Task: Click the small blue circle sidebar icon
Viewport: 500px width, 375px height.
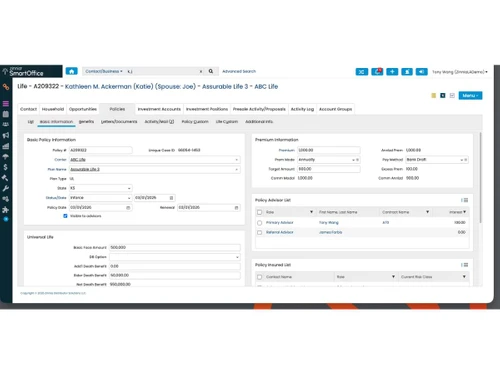Action: 6,219
